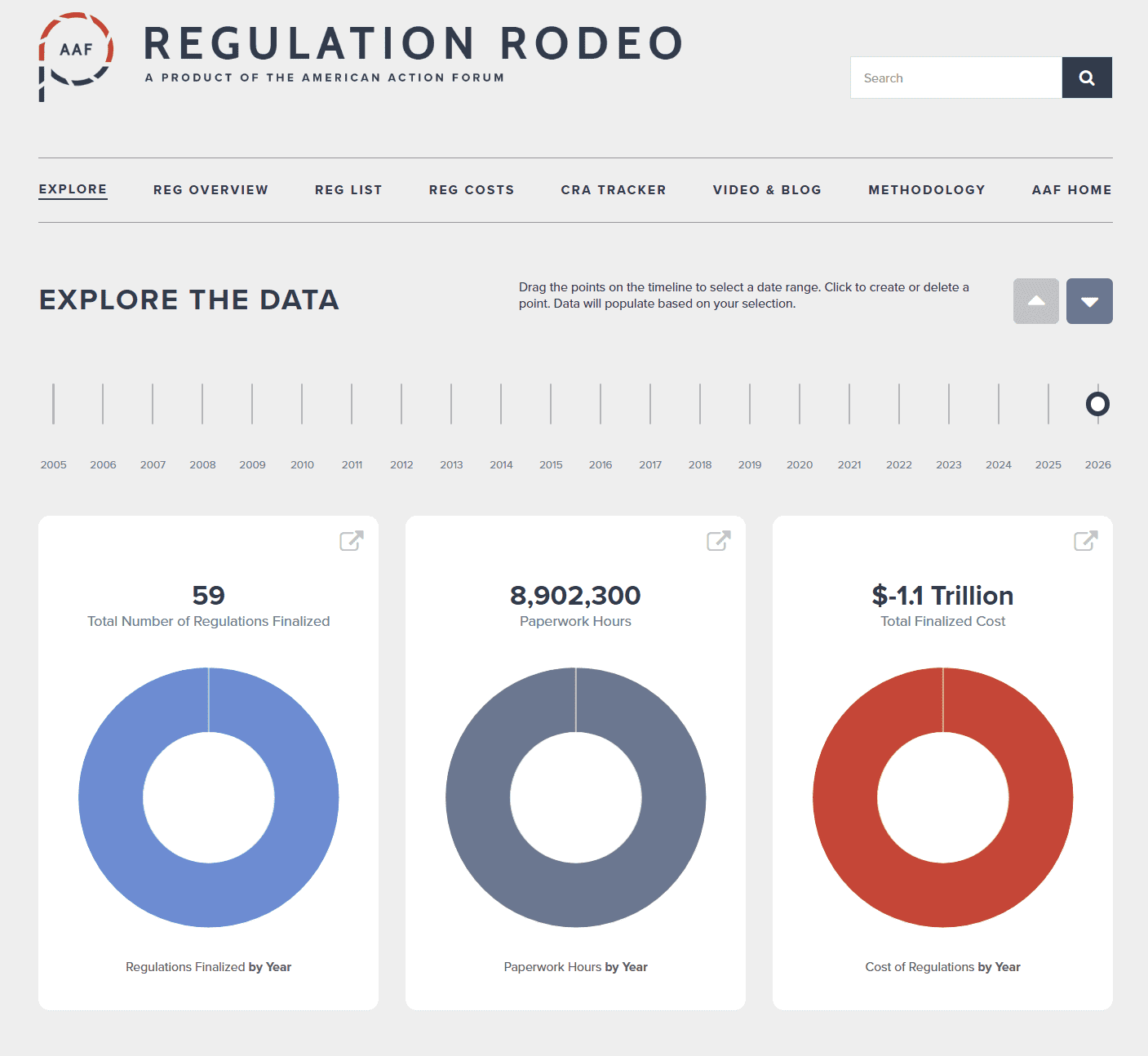Click the down arrow timeline button
This screenshot has width=1148, height=1056.
pos(1088,301)
